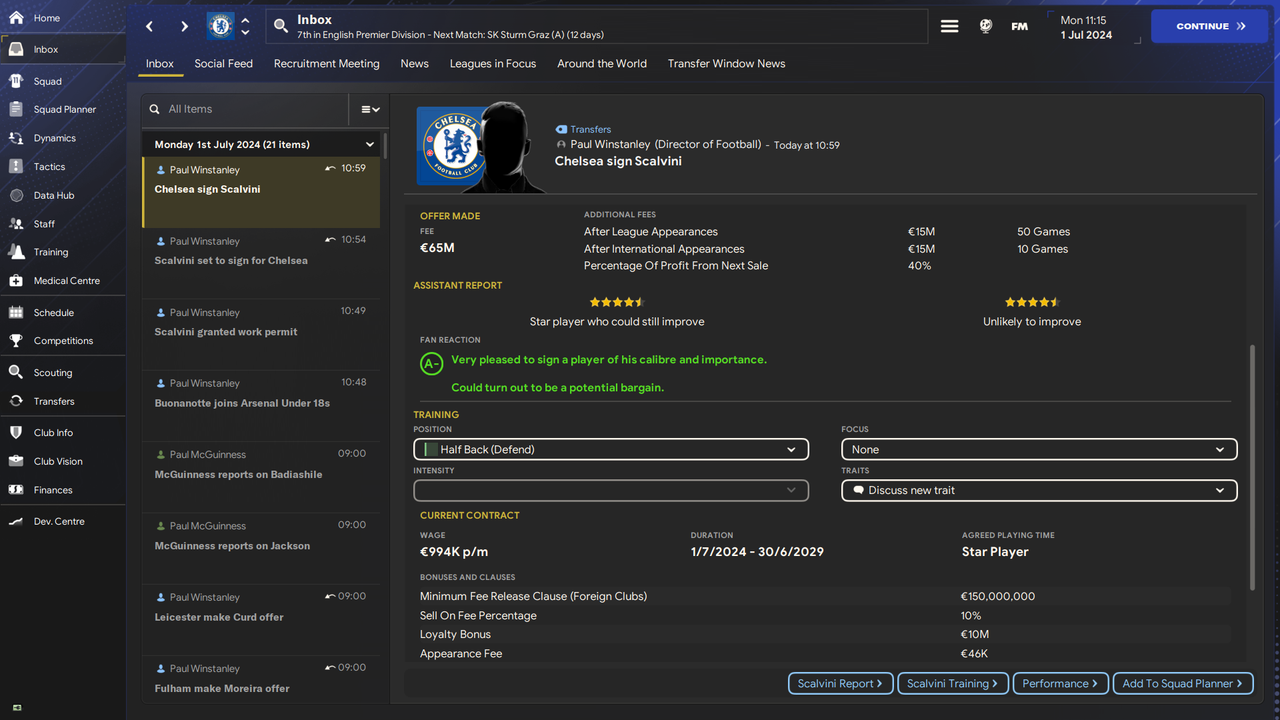Click the Inbox sidebar icon
This screenshot has width=1280, height=720.
click(x=16, y=49)
